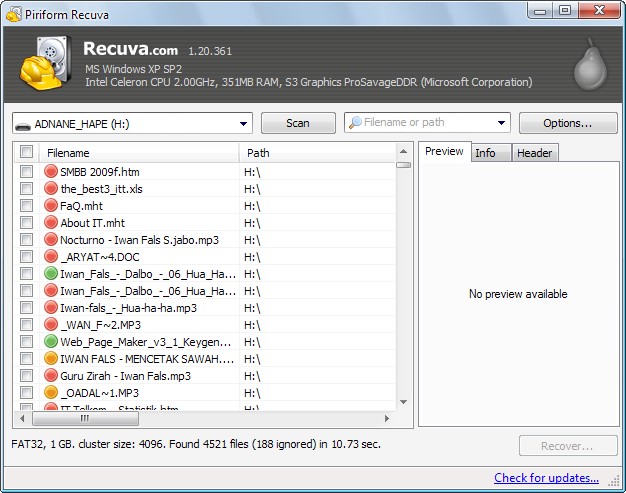The width and height of the screenshot is (626, 493).
Task: Tick the checkbox for FaQ.mht
Action: tap(26, 206)
